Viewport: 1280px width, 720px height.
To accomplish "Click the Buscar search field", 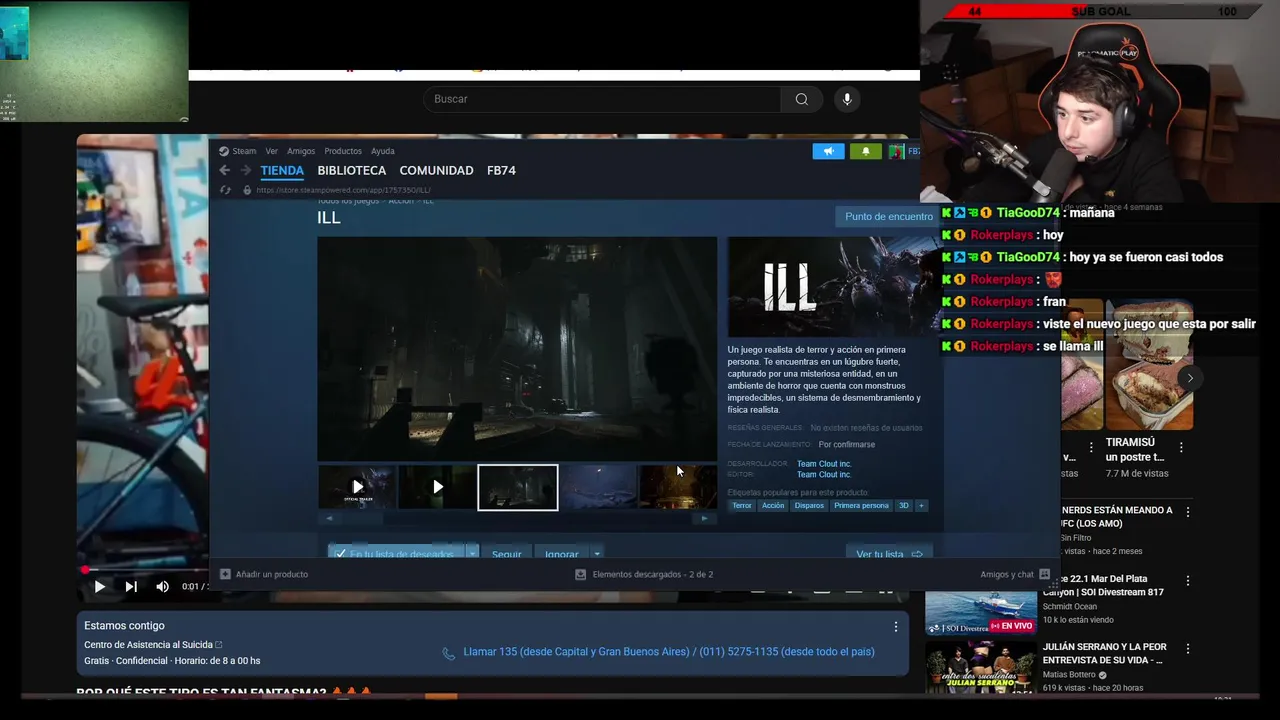I will (602, 99).
